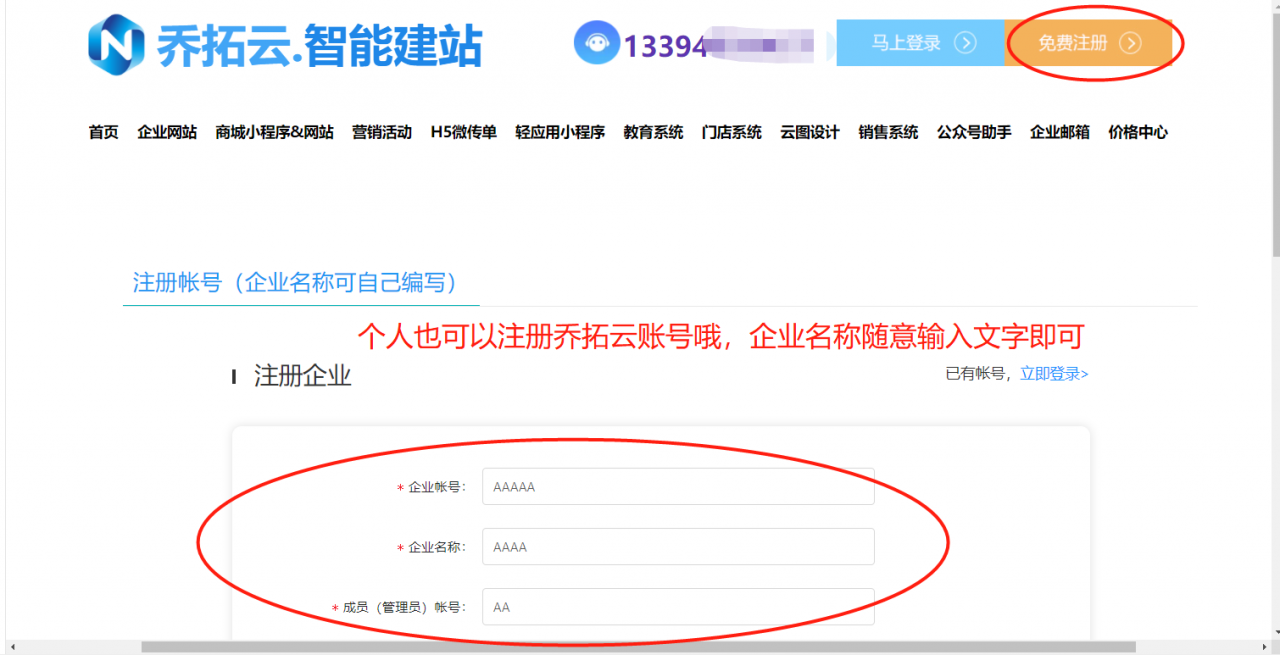Click the arrow icon inside 免费注册 button
1280x655 pixels.
[x=1129, y=43]
